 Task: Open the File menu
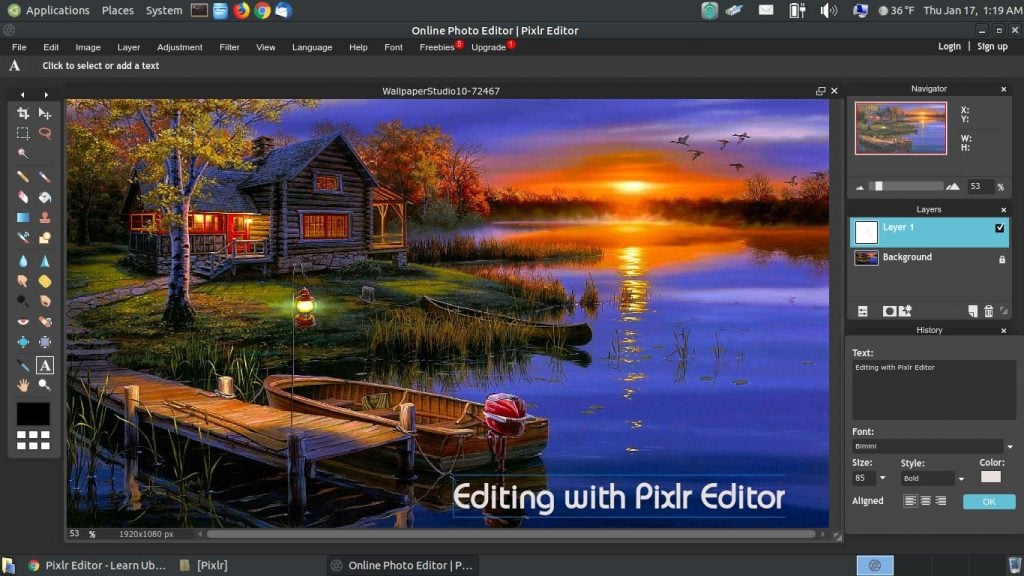click(x=19, y=47)
